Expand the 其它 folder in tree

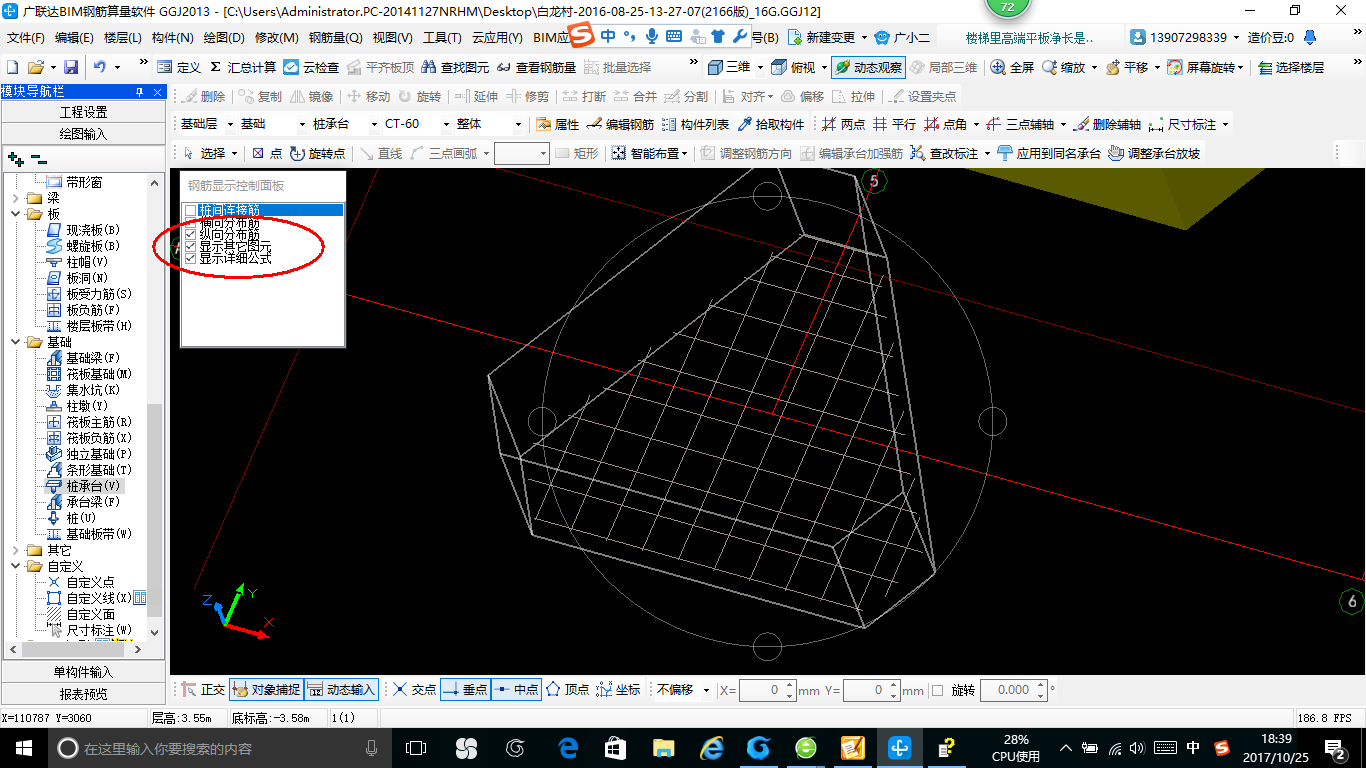(x=17, y=550)
